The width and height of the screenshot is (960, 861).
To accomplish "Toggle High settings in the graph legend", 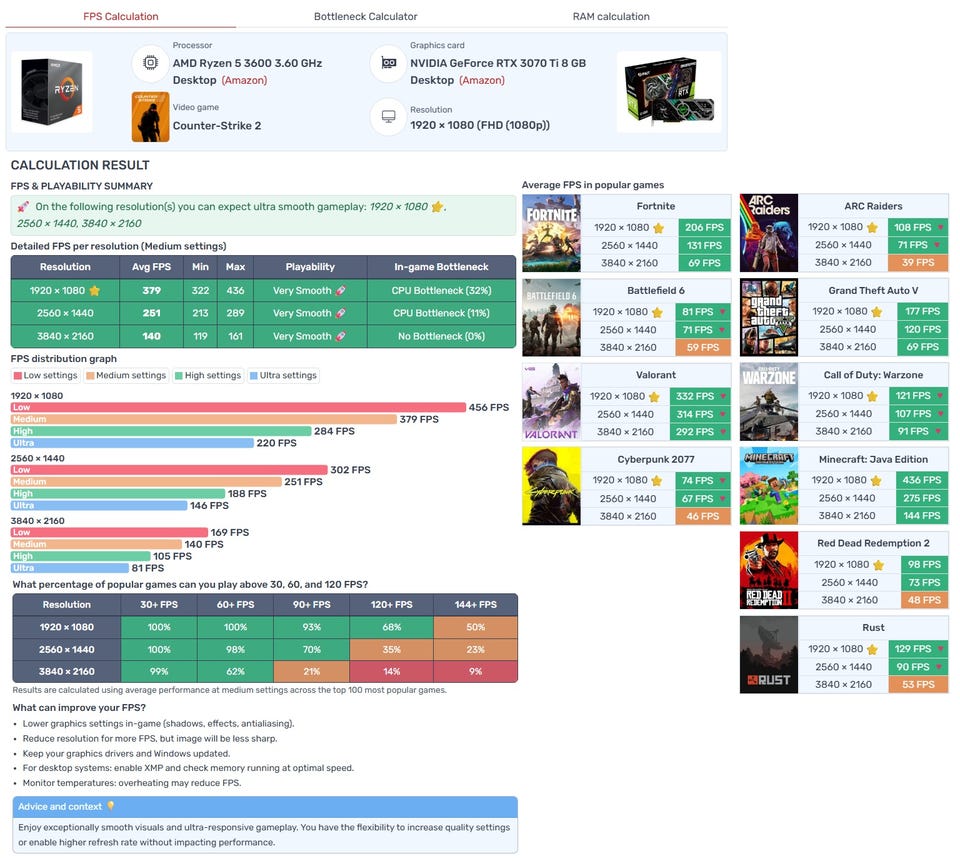I will (208, 375).
